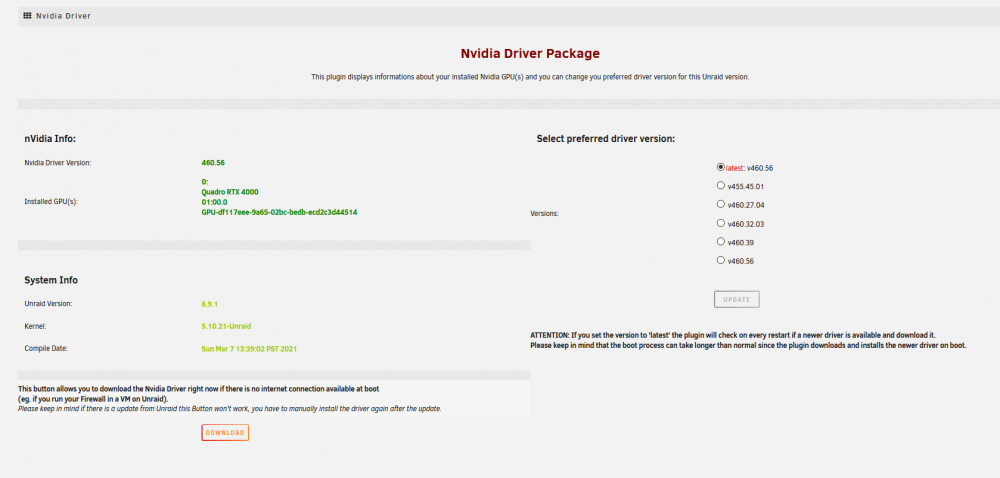Pick driver version v460.32.03
This screenshot has width=1000, height=478.
click(x=721, y=223)
